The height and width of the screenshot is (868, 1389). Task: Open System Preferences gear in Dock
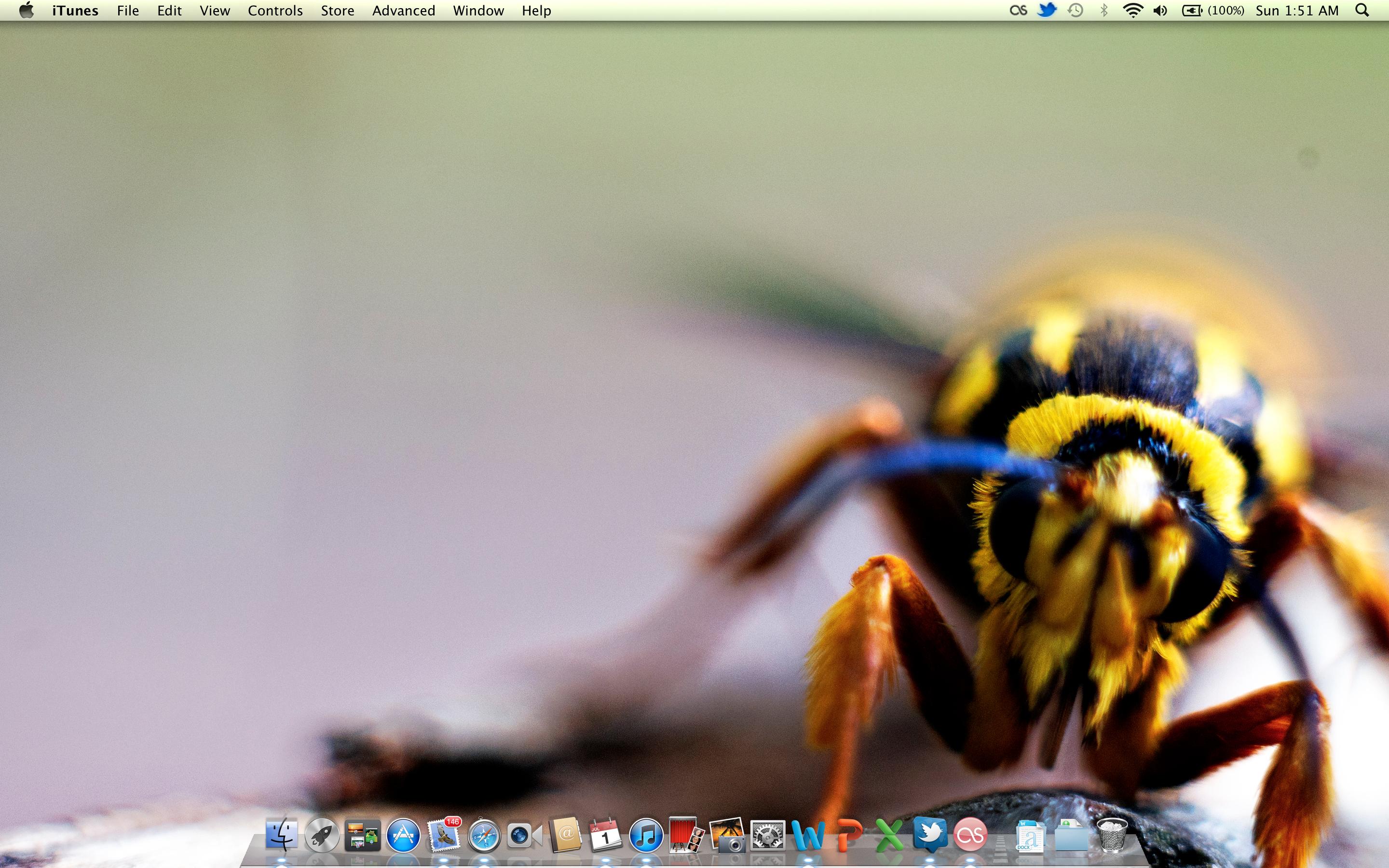pyautogui.click(x=768, y=835)
